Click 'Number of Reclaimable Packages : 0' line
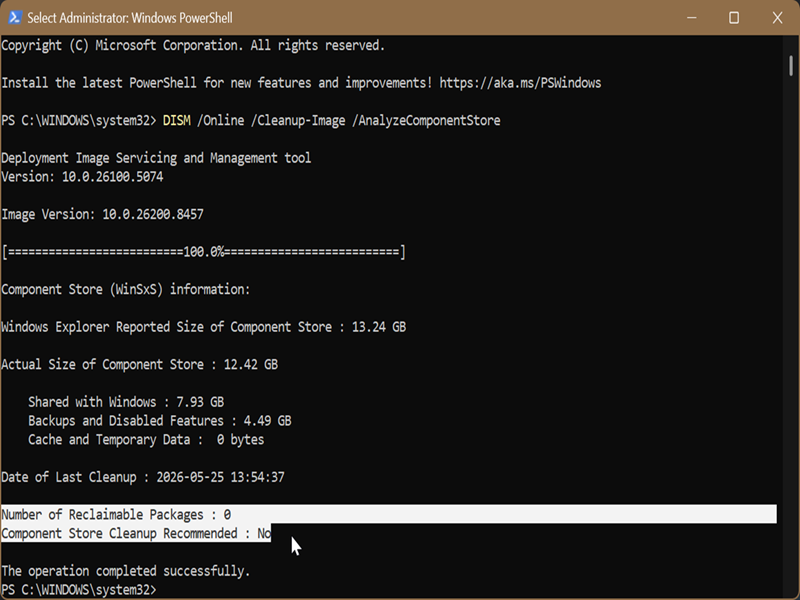 click(116, 514)
